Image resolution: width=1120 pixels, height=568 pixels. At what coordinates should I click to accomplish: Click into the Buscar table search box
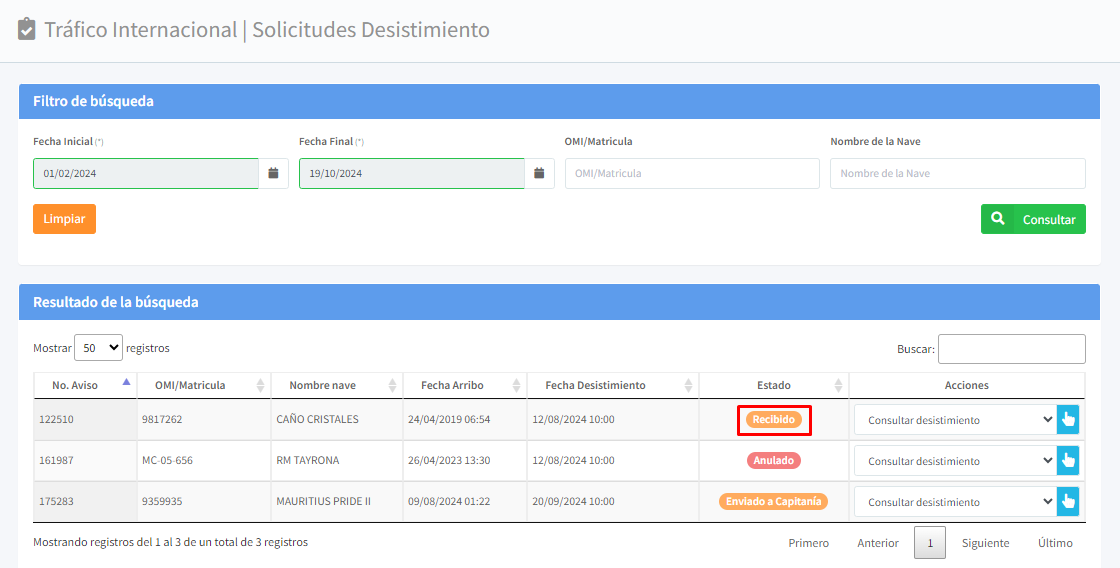(x=1011, y=349)
